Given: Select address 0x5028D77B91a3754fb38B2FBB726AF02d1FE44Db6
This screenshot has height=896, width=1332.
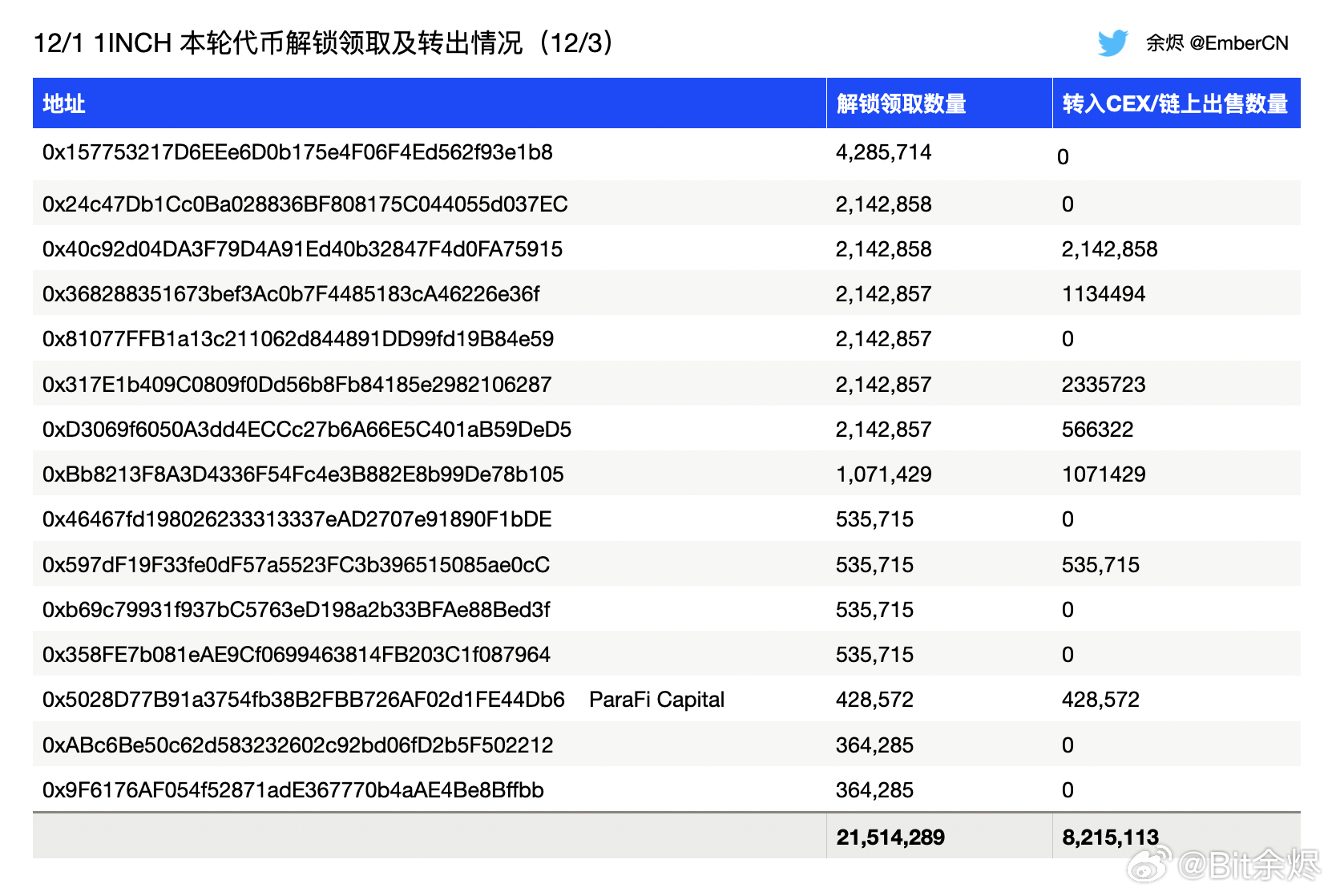Looking at the screenshot, I should pos(304,700).
